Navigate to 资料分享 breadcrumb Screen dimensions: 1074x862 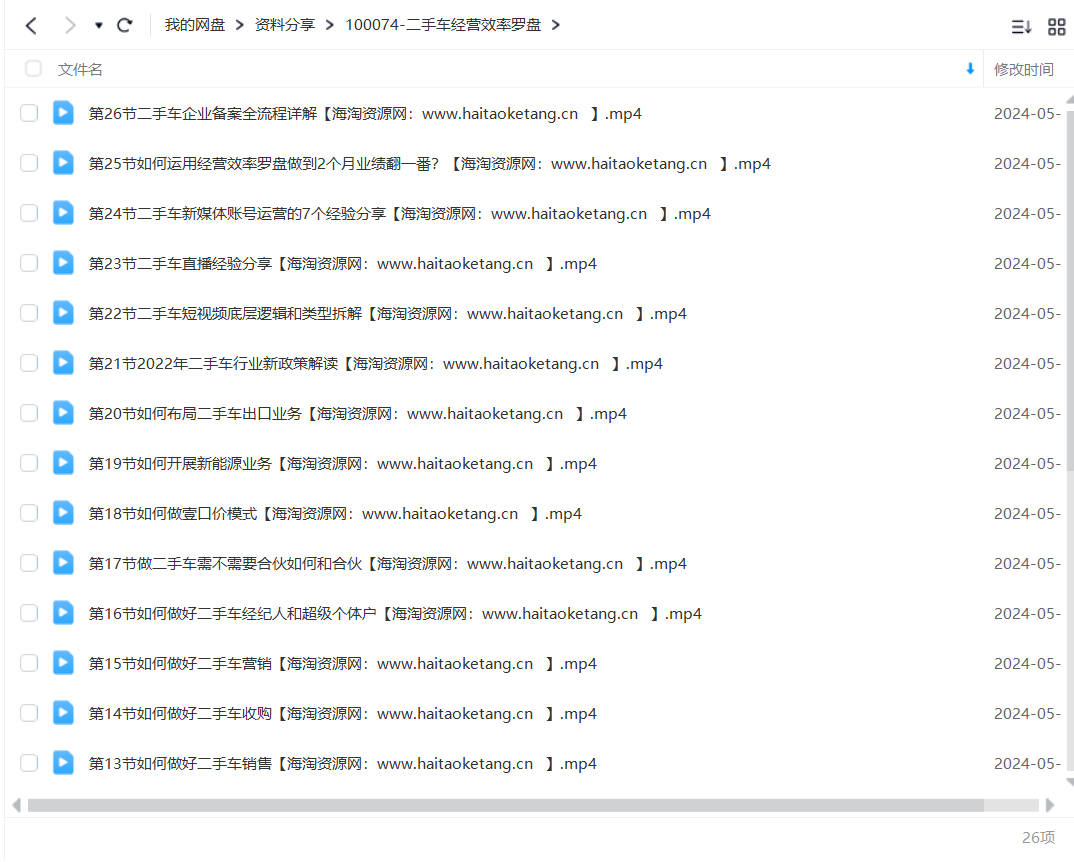[285, 25]
